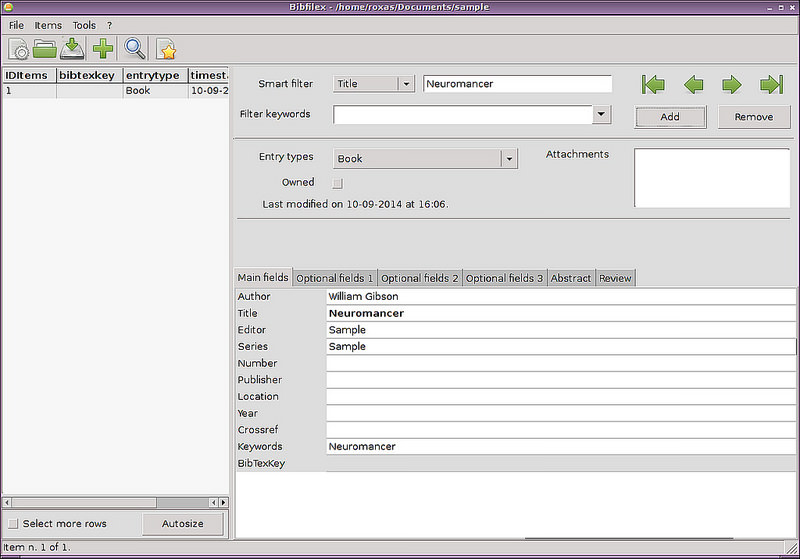Image resolution: width=800 pixels, height=559 pixels.
Task: Click the Publisher input field
Action: pyautogui.click(x=560, y=380)
